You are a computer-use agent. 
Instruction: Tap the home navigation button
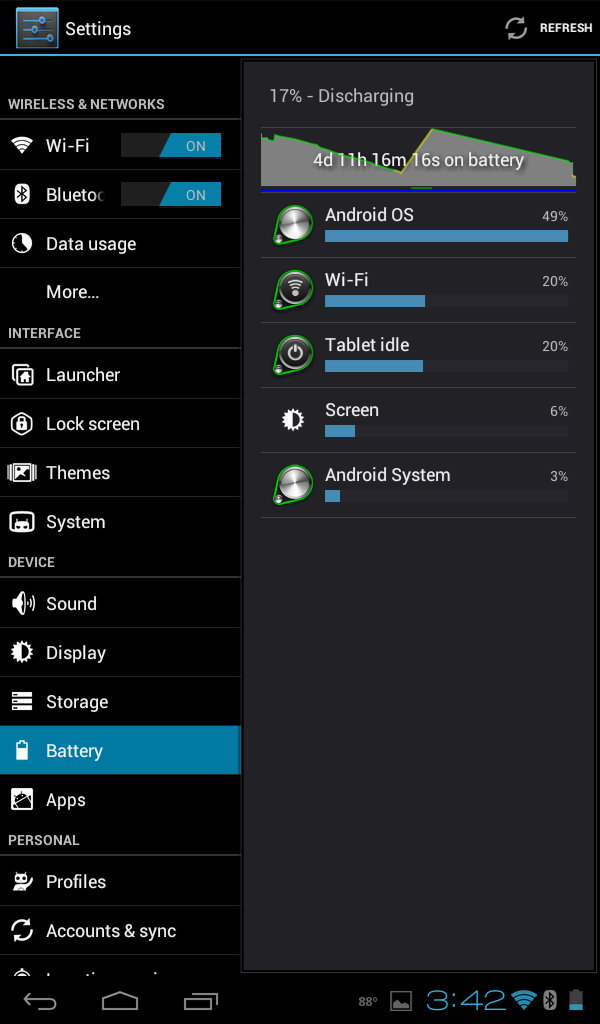tap(120, 1000)
